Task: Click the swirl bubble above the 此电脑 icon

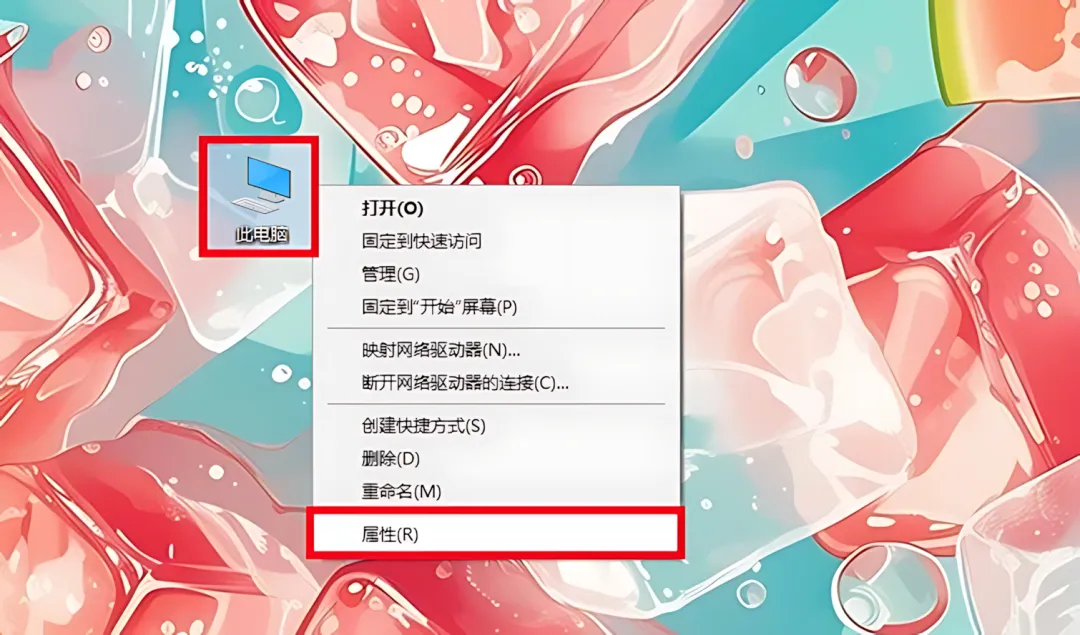Action: click(262, 102)
